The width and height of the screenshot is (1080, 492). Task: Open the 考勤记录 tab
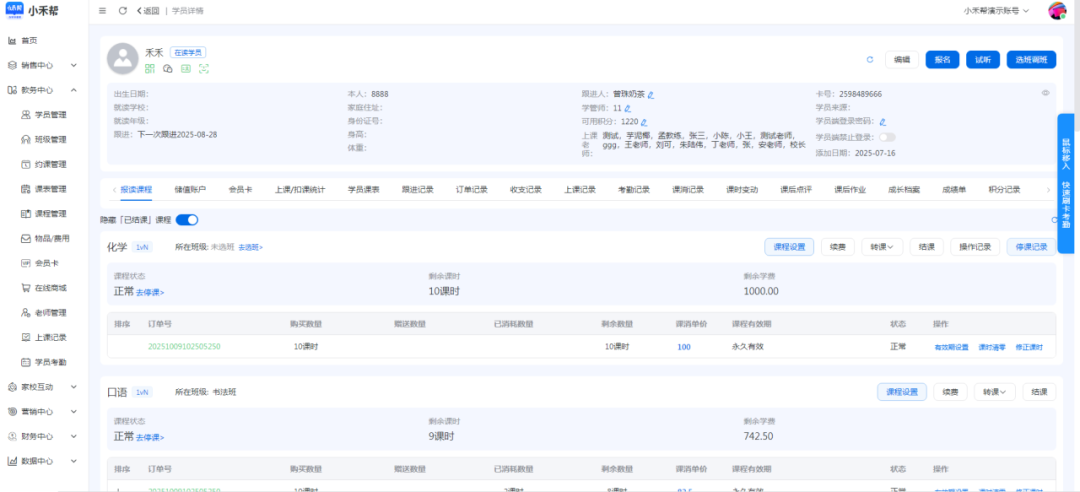(633, 189)
